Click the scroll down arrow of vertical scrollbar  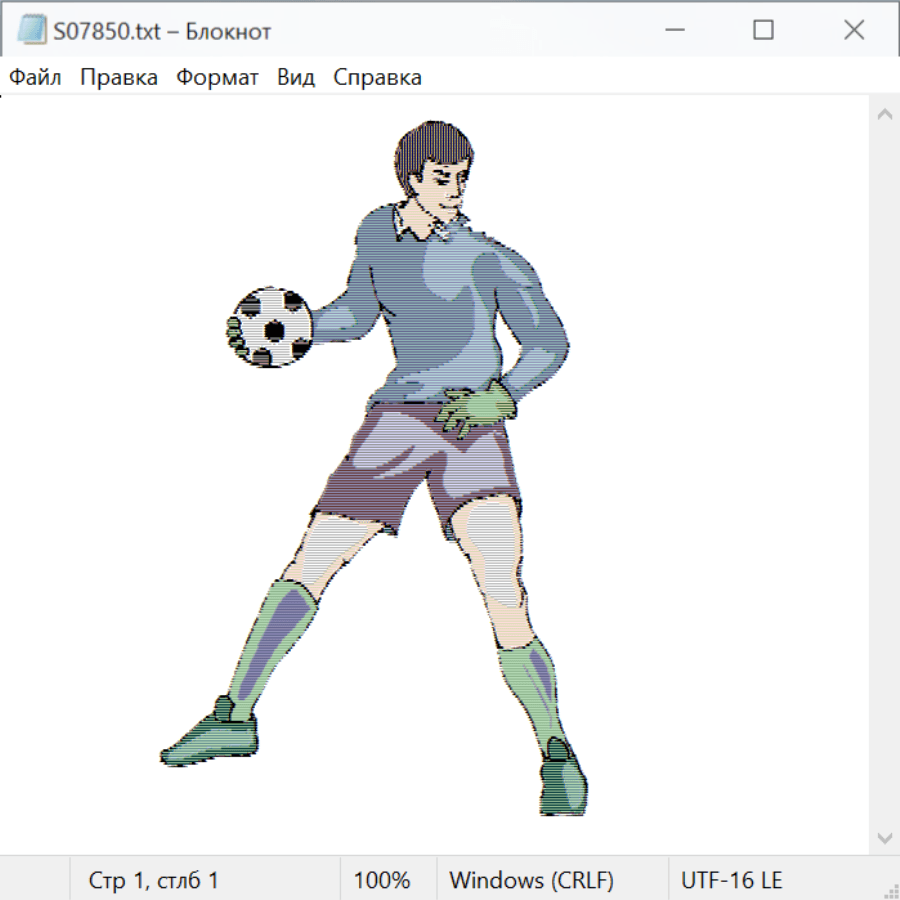pos(884,837)
